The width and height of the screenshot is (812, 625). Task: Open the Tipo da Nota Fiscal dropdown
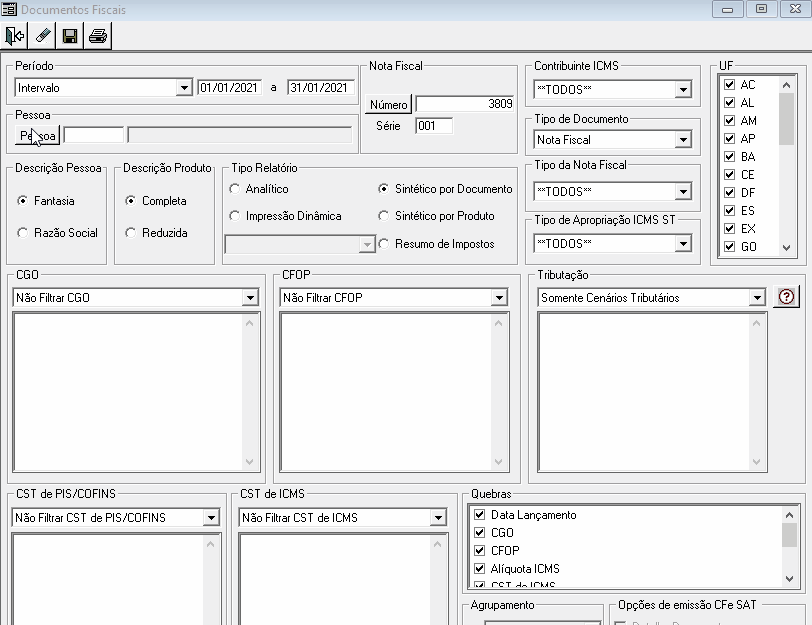683,192
